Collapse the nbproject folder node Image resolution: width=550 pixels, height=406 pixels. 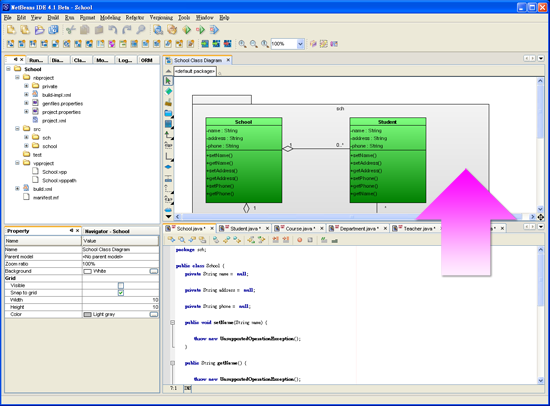point(17,78)
